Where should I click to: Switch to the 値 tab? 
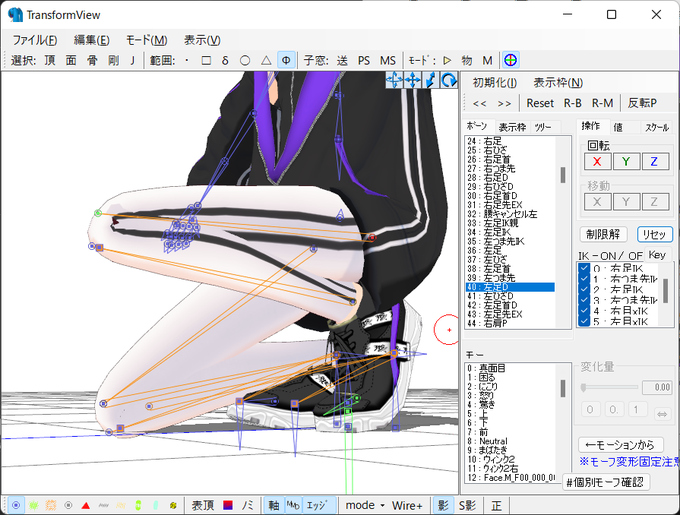tap(618, 127)
